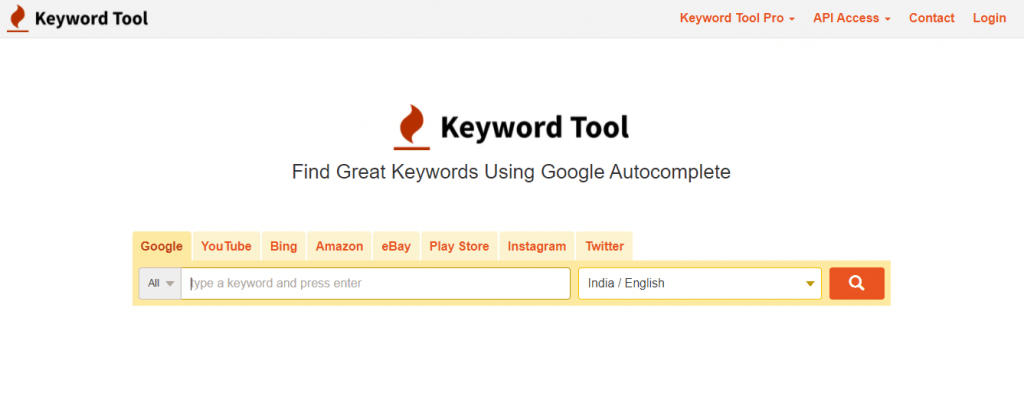Viewport: 1024px width, 413px height.
Task: Open the Twitter tab
Action: (604, 246)
